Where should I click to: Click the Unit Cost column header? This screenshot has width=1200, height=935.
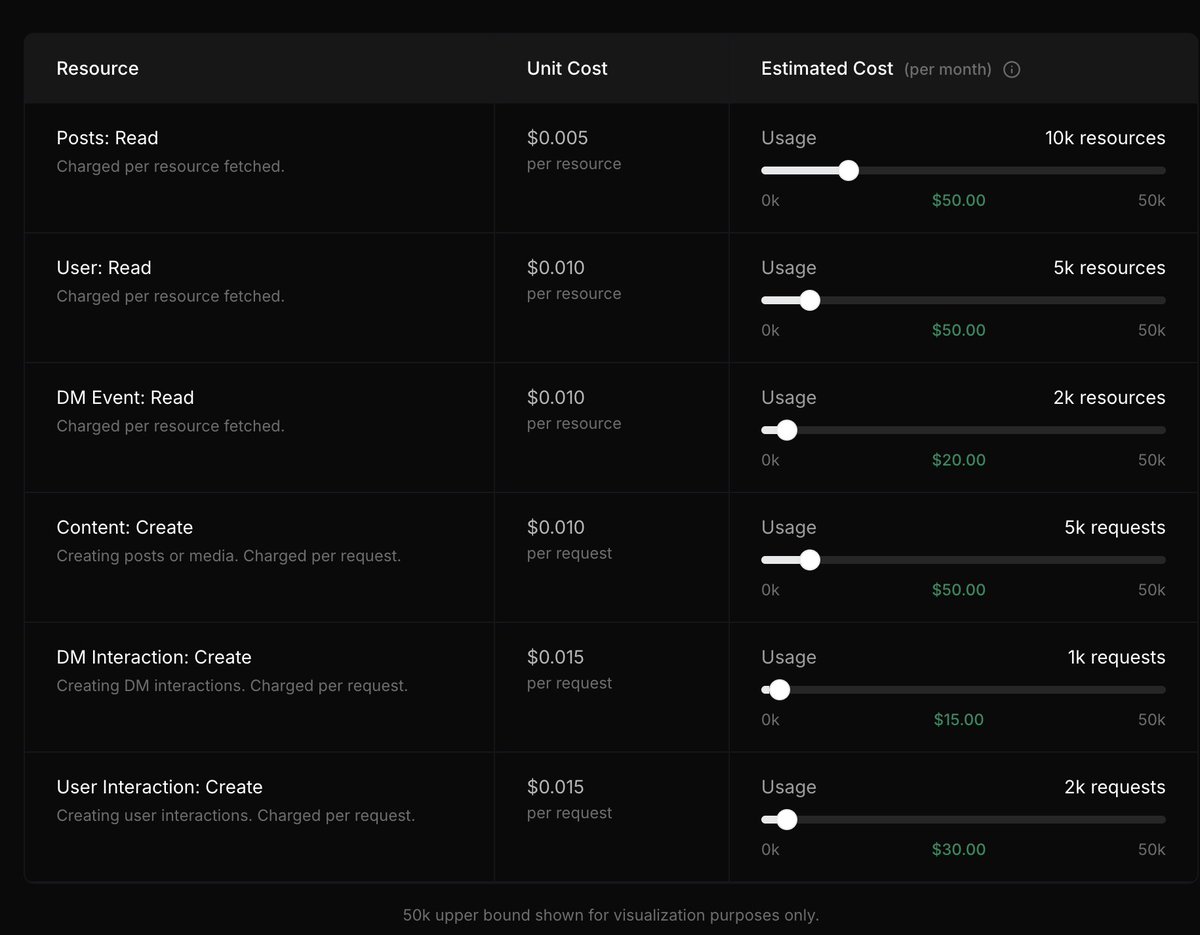567,69
